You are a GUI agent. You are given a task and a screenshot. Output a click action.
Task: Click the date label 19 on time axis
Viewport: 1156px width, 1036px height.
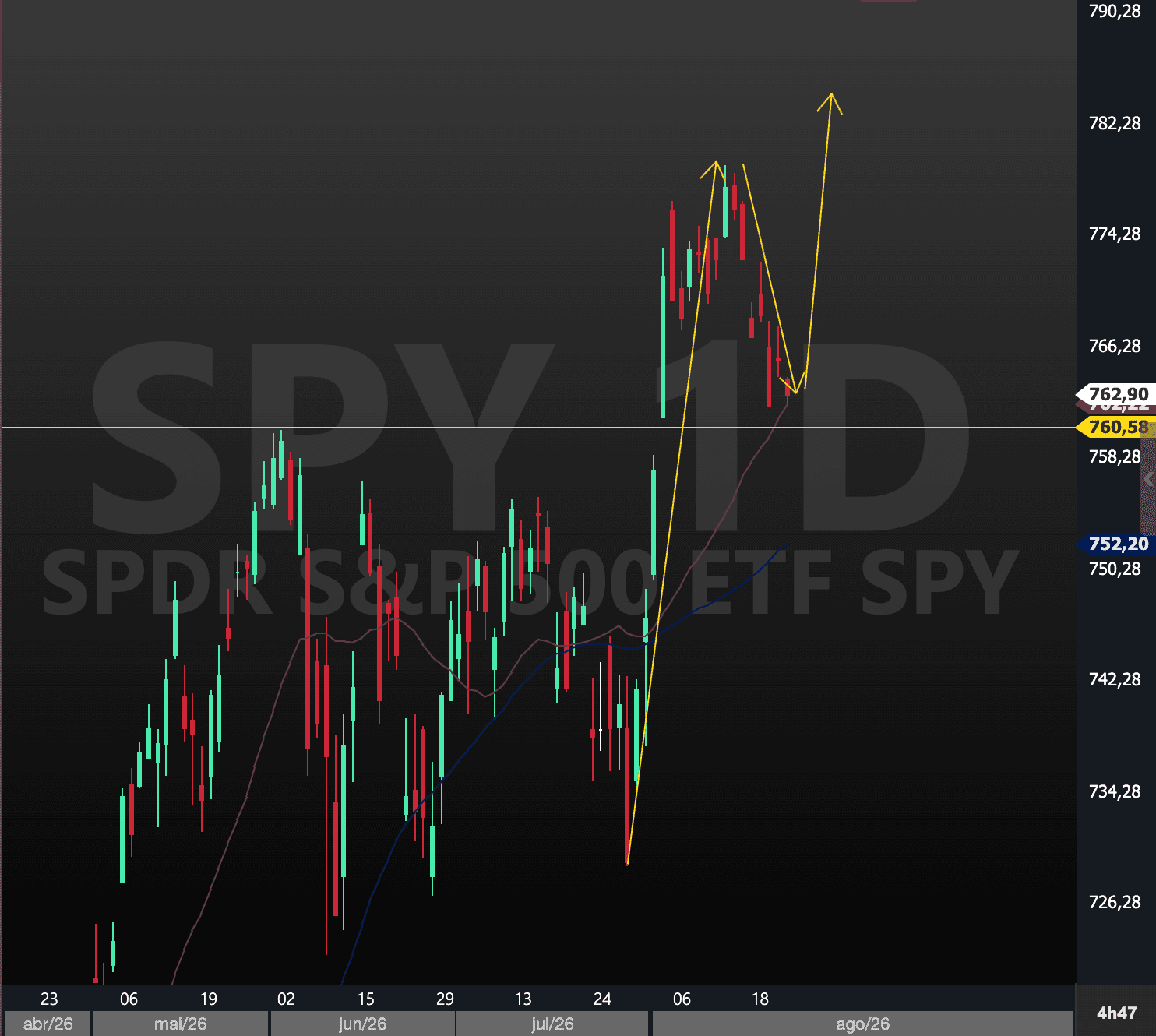(x=208, y=999)
